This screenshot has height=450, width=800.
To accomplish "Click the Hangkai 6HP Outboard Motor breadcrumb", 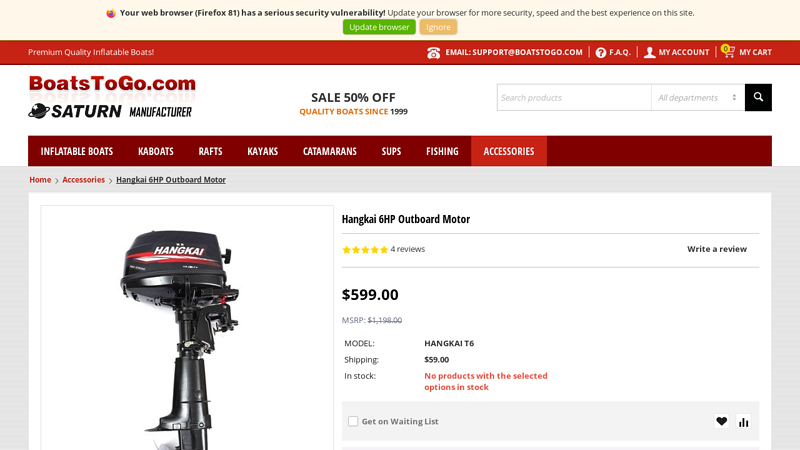I will point(171,180).
